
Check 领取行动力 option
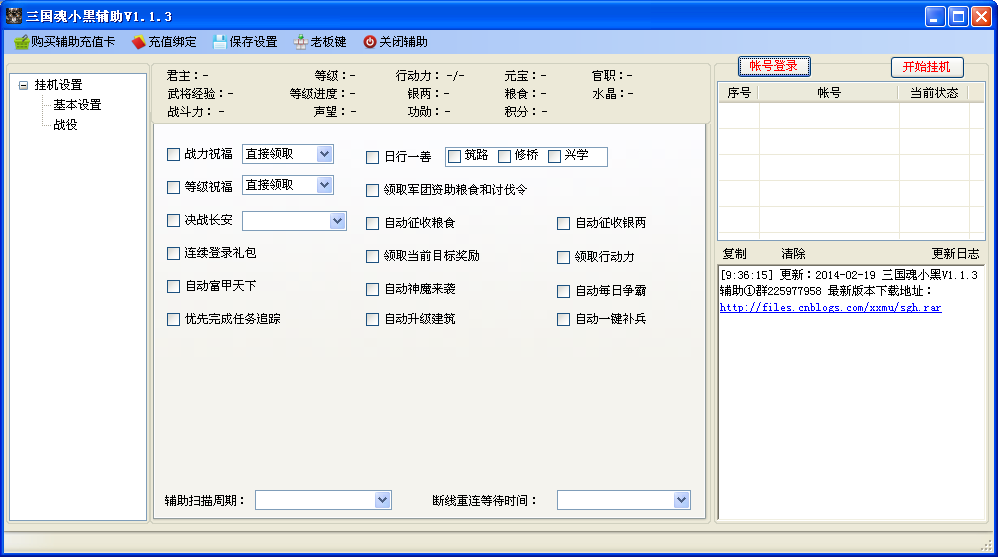point(563,257)
